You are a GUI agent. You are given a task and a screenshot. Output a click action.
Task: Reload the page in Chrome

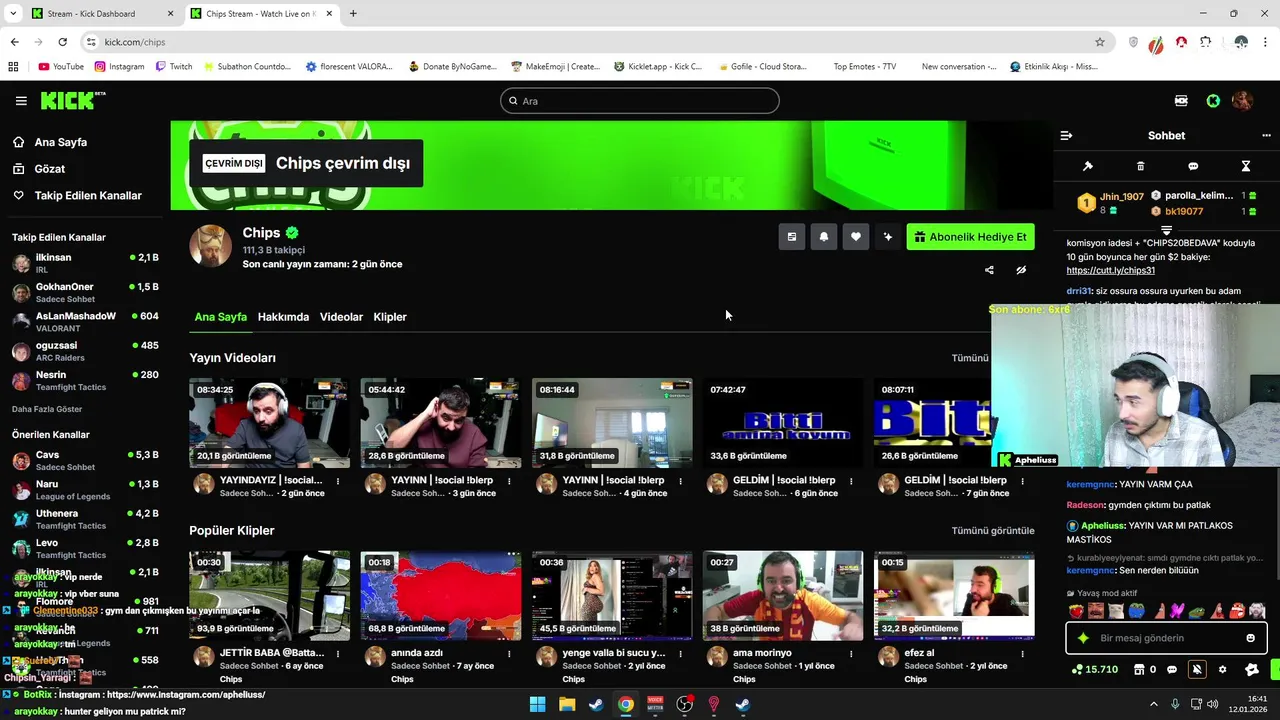(x=62, y=42)
